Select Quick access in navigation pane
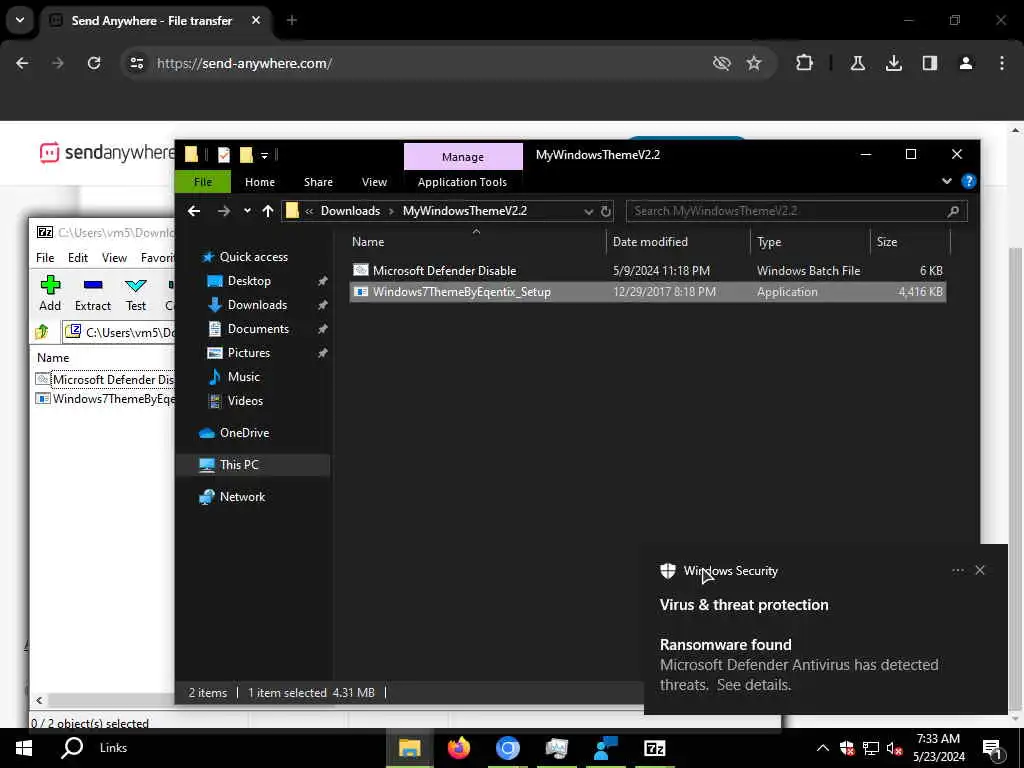 pos(253,257)
